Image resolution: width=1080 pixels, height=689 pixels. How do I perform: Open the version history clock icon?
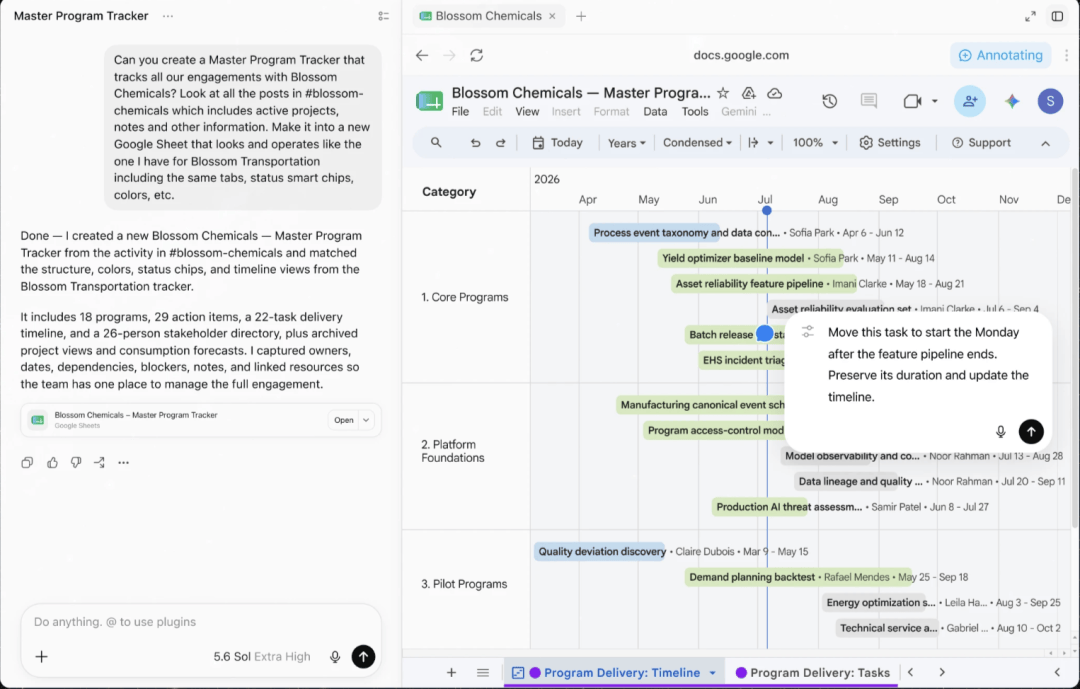pos(830,101)
